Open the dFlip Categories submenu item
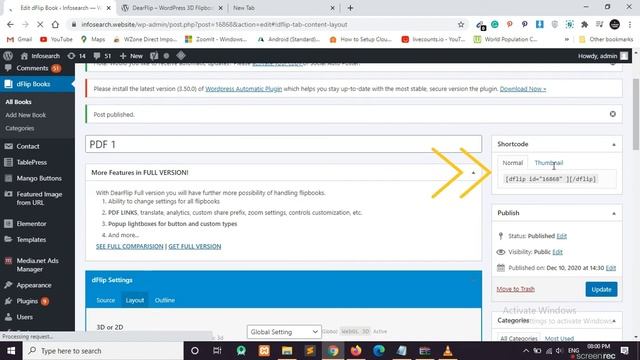Image resolution: width=640 pixels, height=360 pixels. (20, 128)
